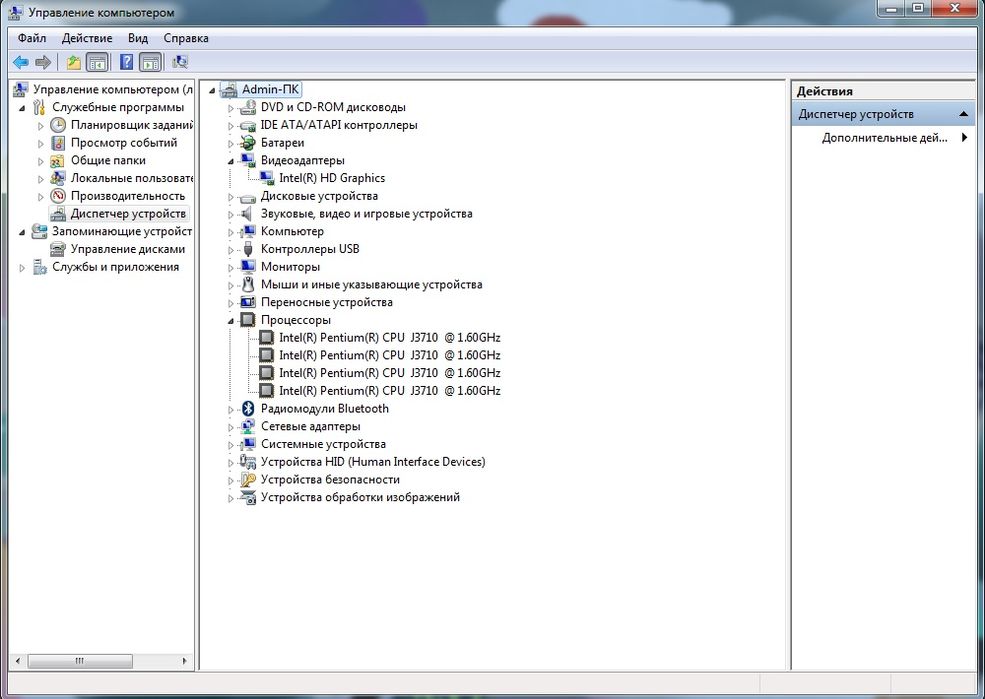Click the left pane scroll left arrow
Screen dimensions: 985x699
(18, 661)
